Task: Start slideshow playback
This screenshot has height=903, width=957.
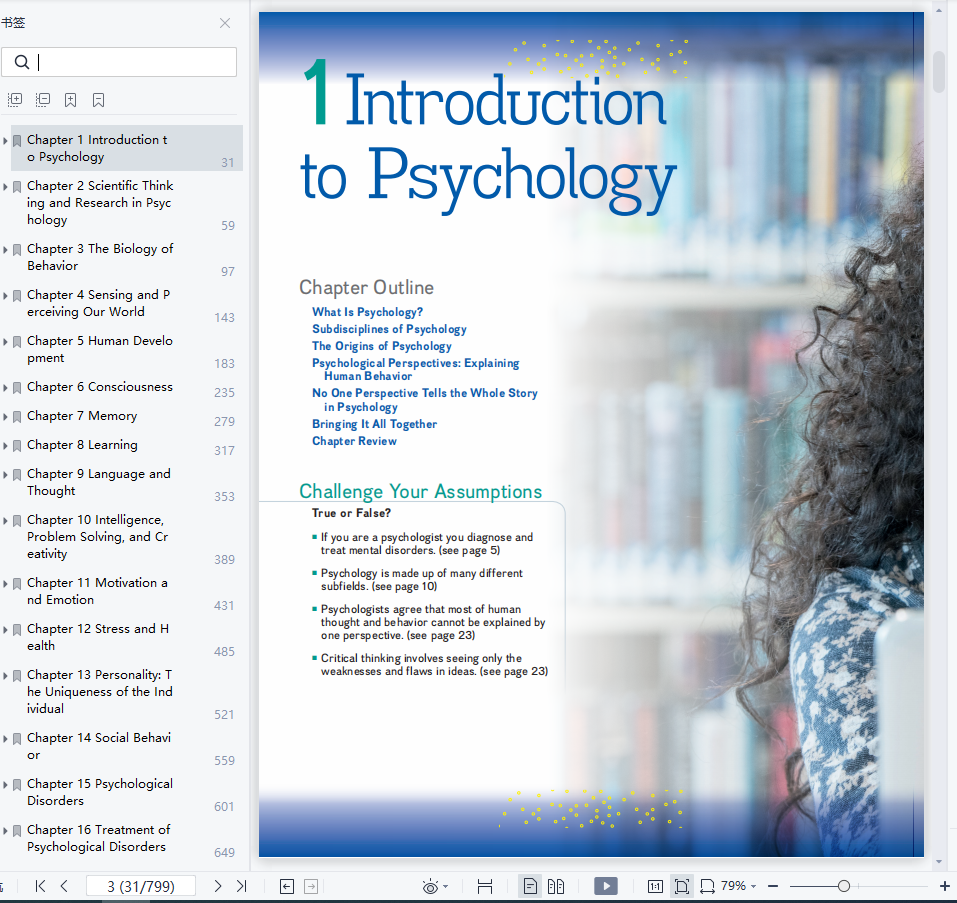Action: (606, 886)
